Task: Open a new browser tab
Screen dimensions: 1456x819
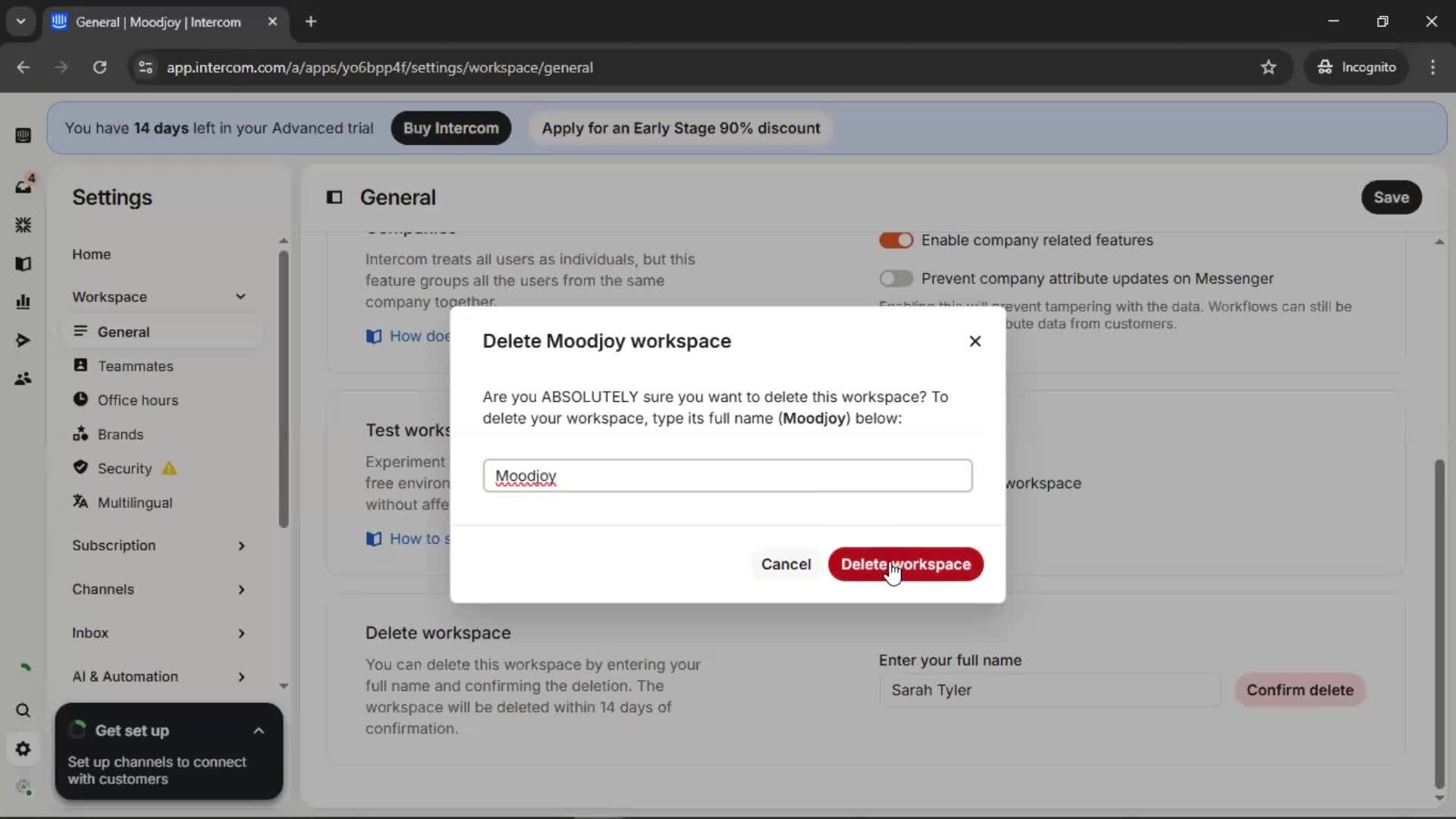Action: click(x=311, y=22)
